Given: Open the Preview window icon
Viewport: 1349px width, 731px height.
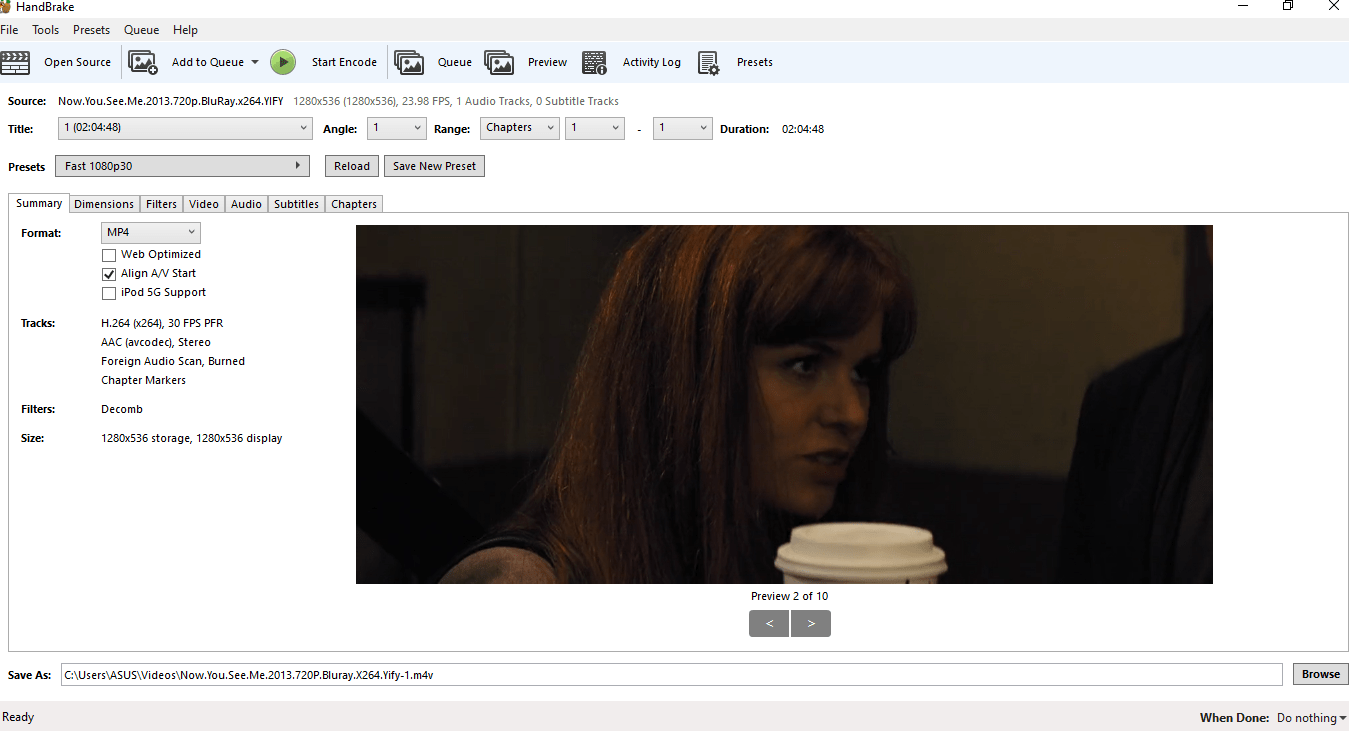Looking at the screenshot, I should click(499, 62).
